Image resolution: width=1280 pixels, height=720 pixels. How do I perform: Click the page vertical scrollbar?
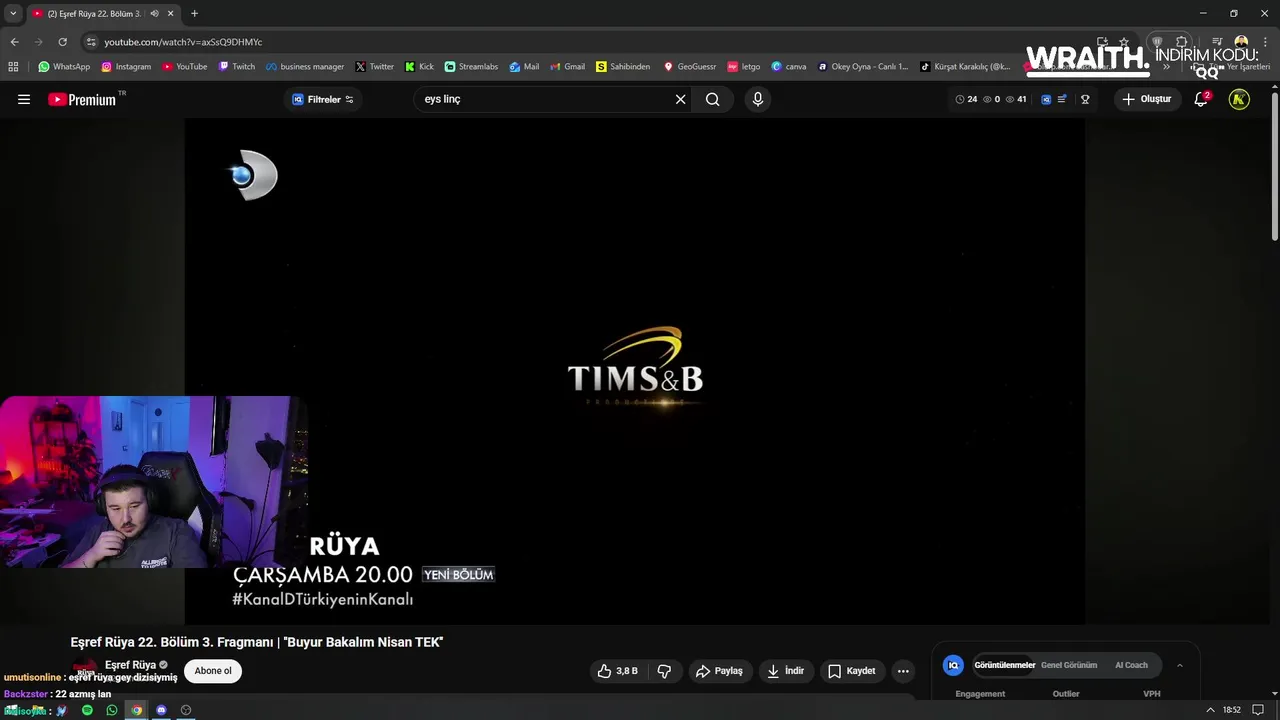coord(1274,165)
